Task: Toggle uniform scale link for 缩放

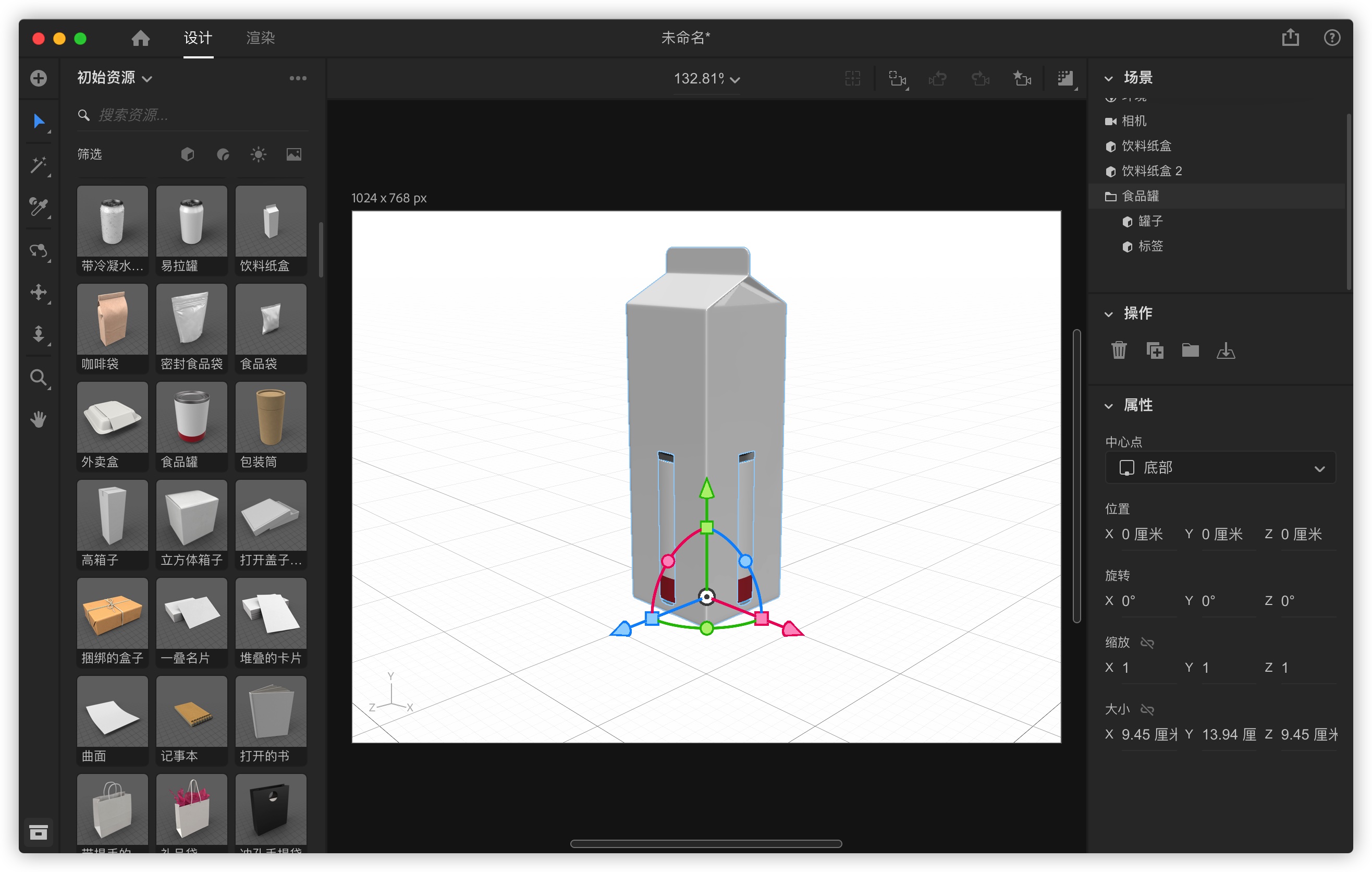Action: 1147,643
